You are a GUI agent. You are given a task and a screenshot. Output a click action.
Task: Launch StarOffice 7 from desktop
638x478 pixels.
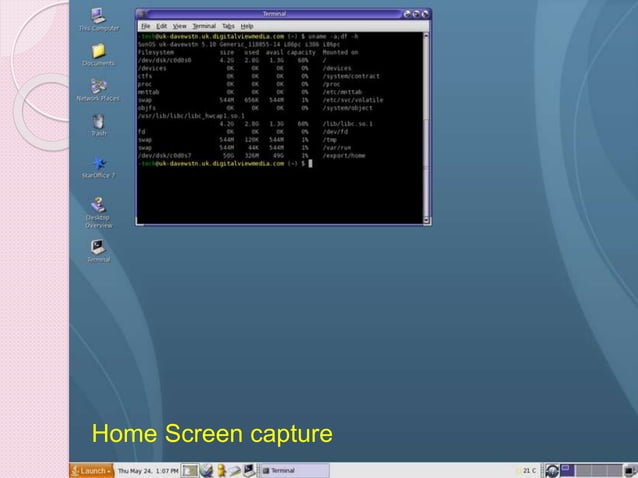tap(98, 162)
